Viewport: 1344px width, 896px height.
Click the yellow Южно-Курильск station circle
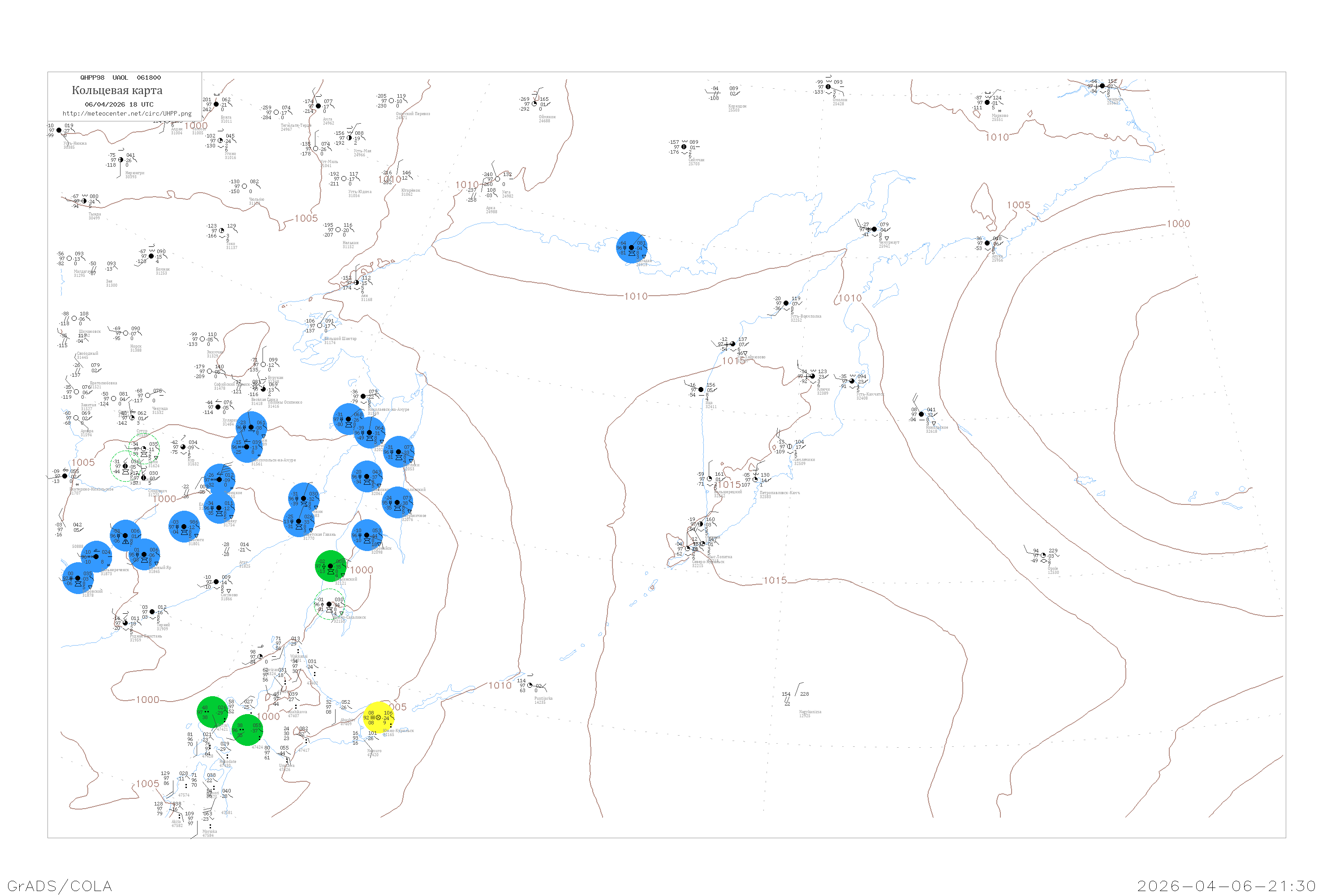tap(378, 717)
